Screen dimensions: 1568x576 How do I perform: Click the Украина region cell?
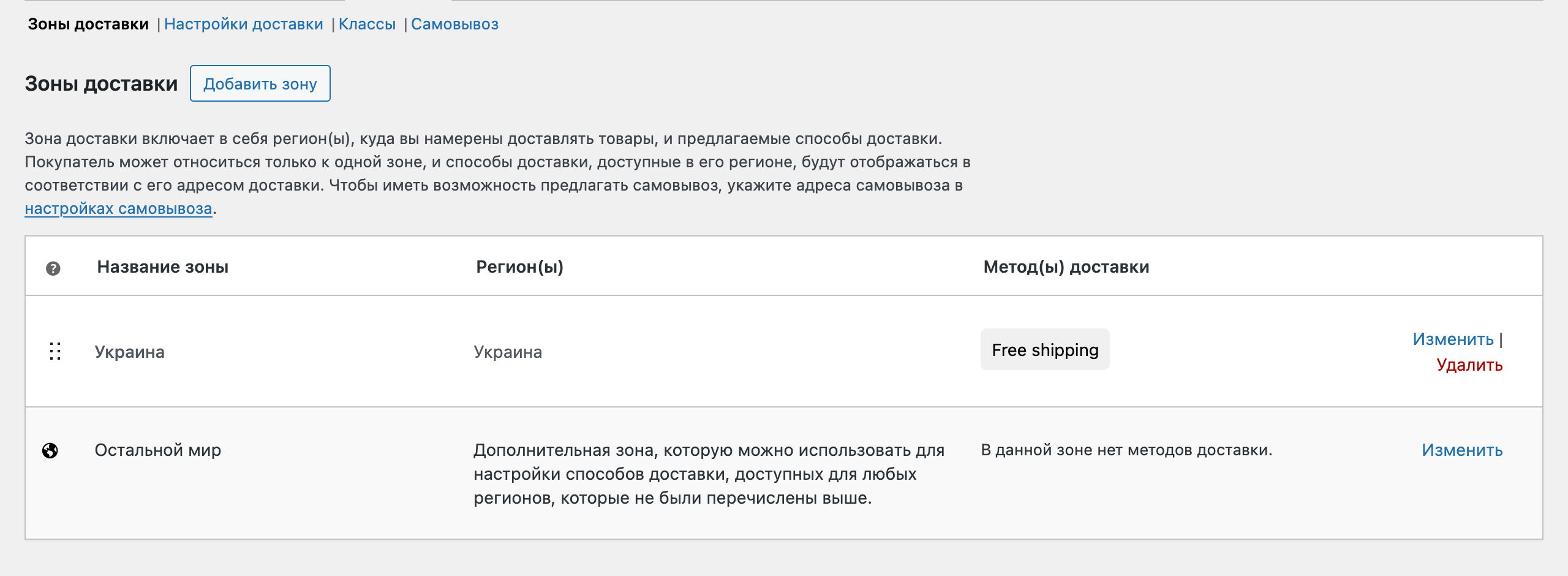point(508,352)
